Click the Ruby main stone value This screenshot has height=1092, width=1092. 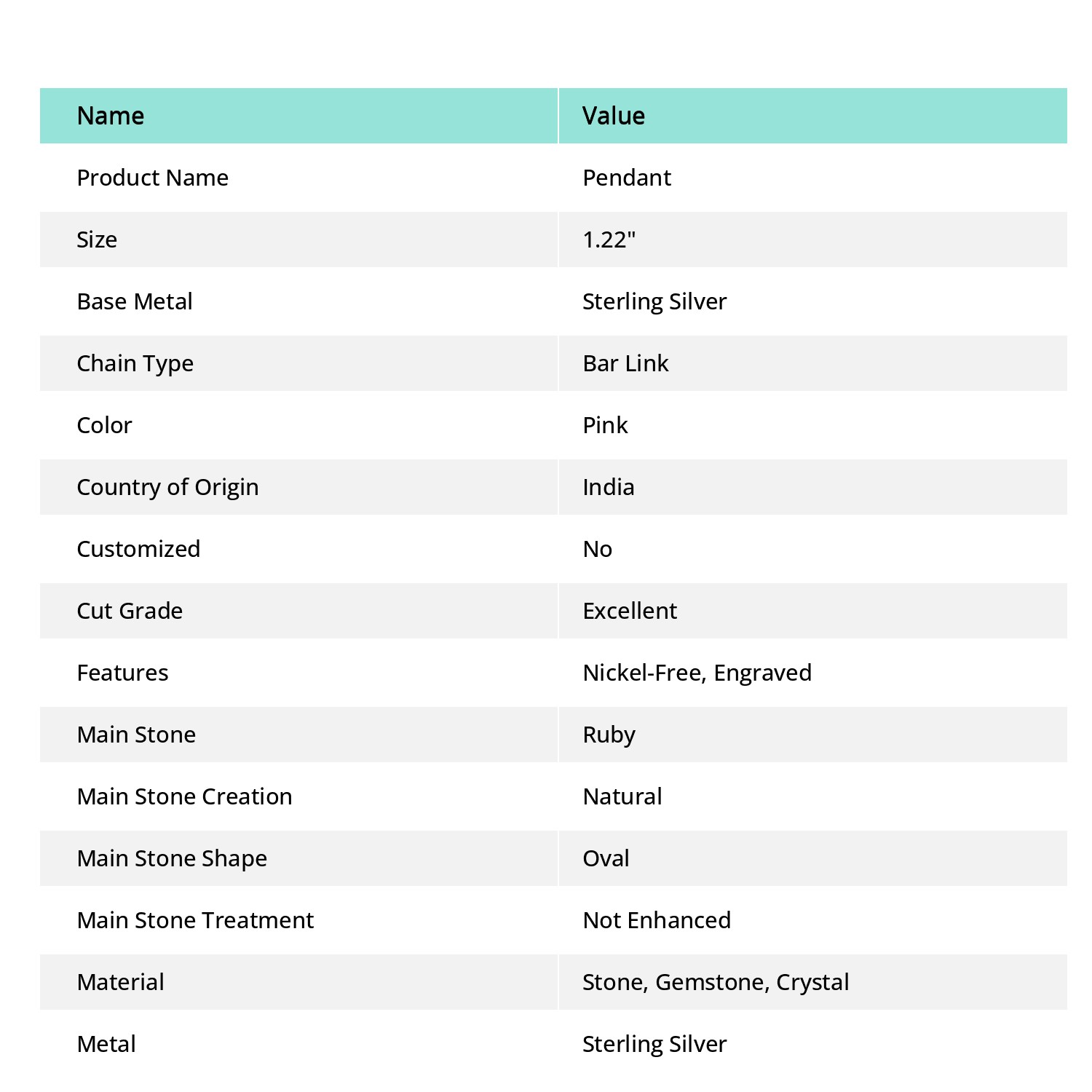click(x=609, y=735)
